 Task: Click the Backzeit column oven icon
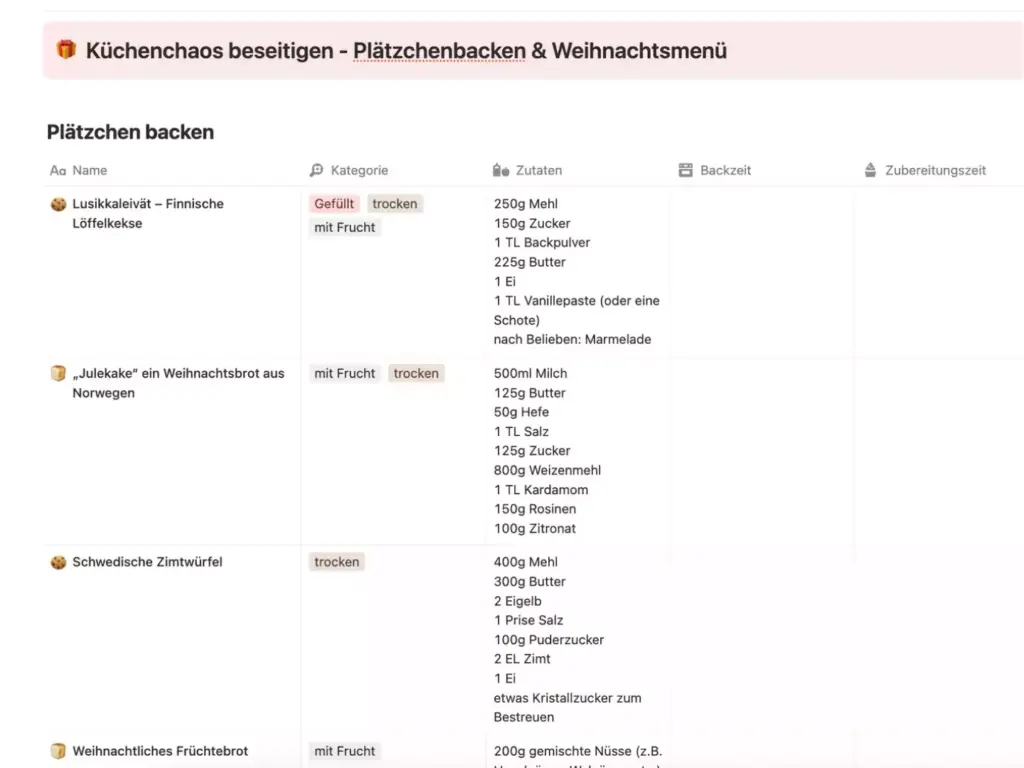click(x=685, y=171)
